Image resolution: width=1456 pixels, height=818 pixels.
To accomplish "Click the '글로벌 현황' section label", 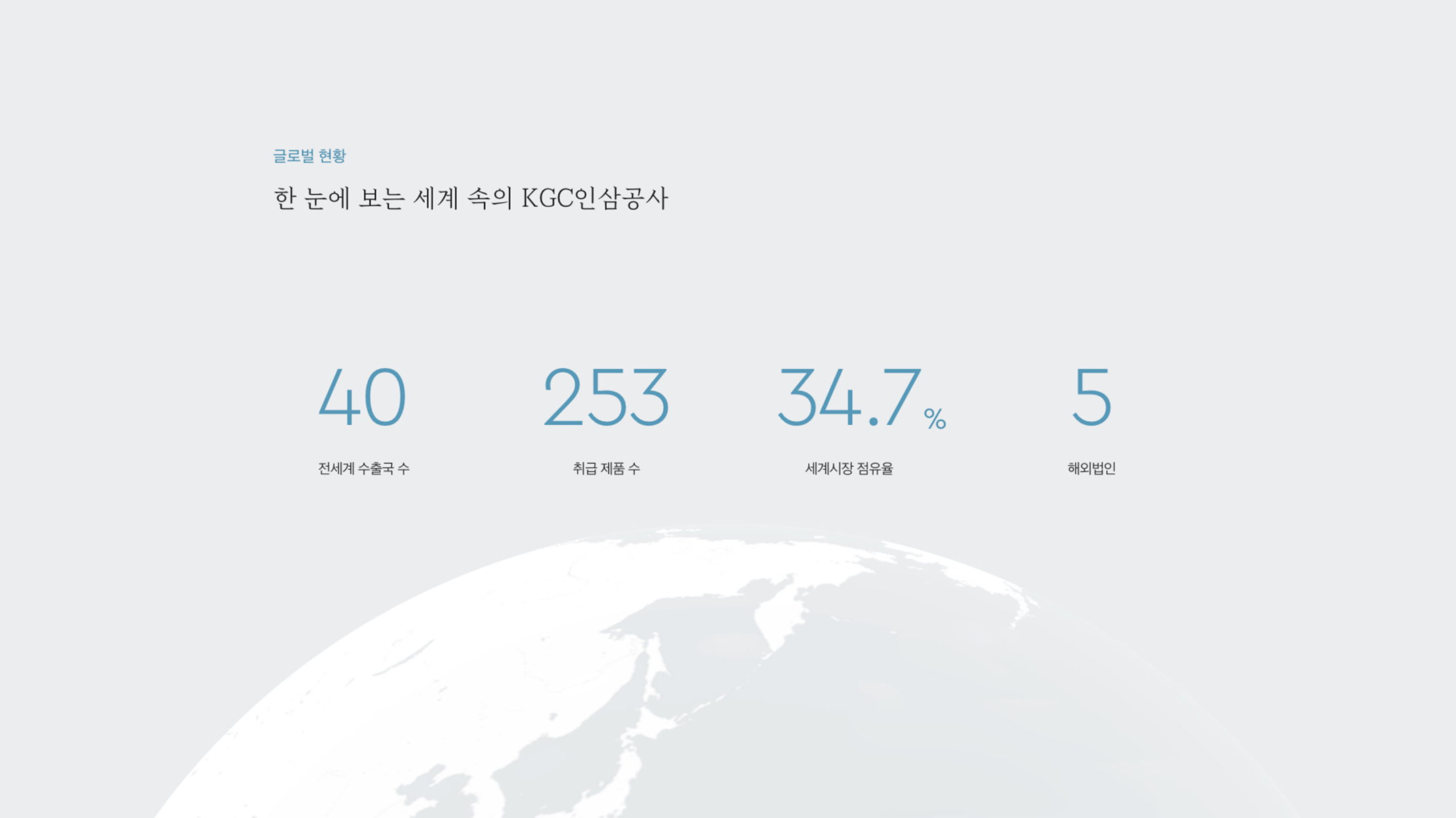I will point(309,156).
